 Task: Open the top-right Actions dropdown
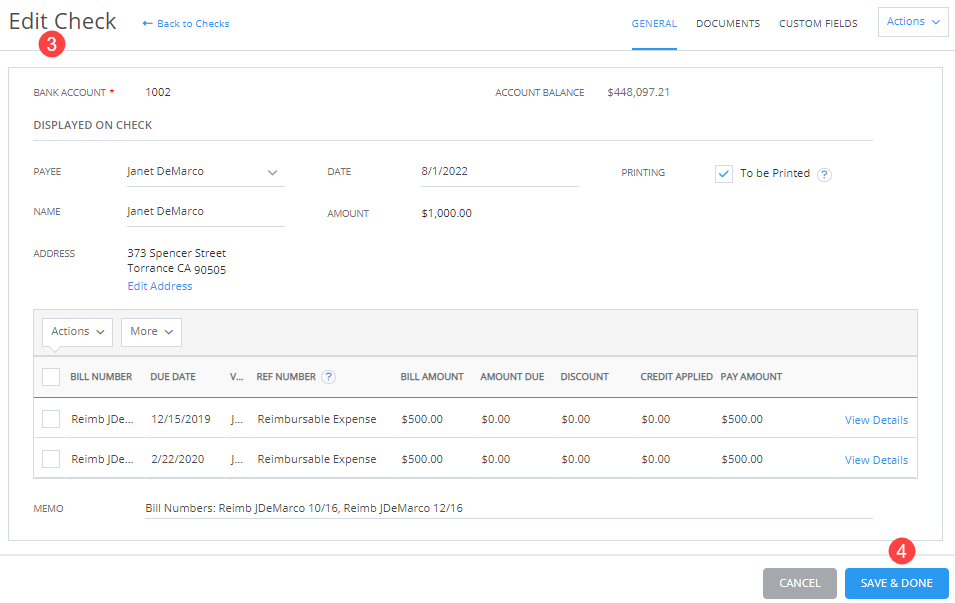pos(912,21)
